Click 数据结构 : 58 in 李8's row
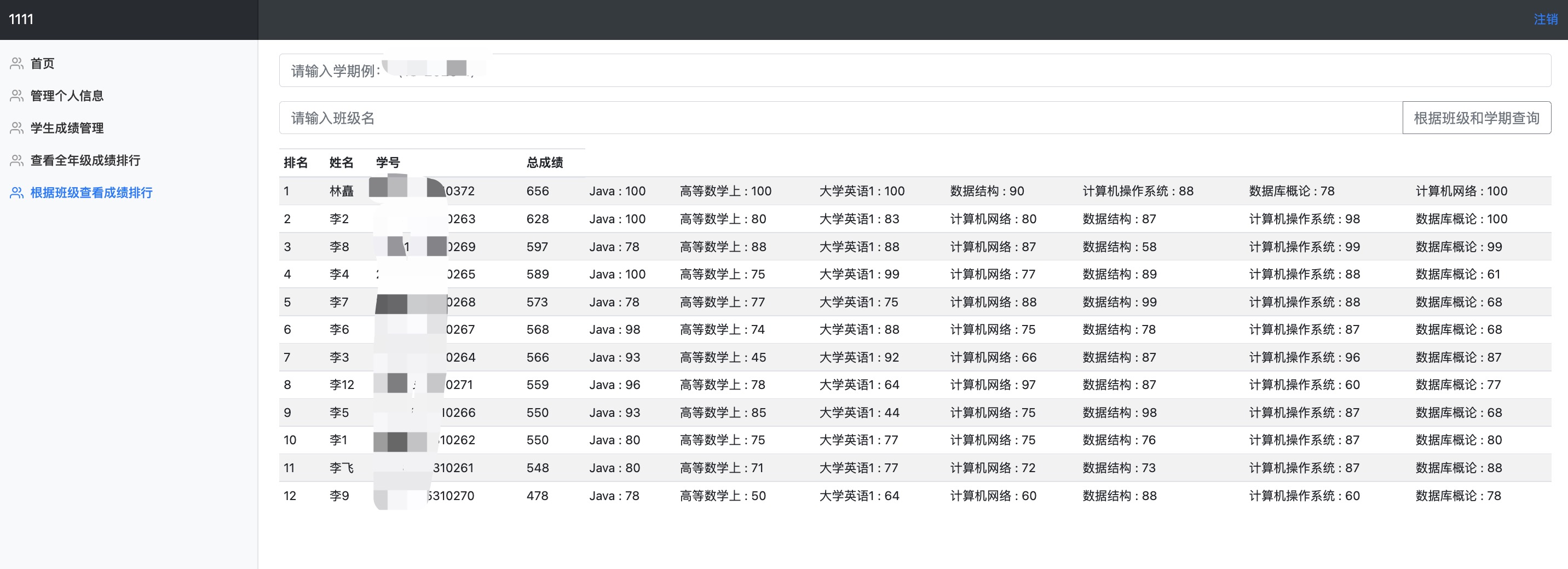1568x569 pixels. point(1120,247)
